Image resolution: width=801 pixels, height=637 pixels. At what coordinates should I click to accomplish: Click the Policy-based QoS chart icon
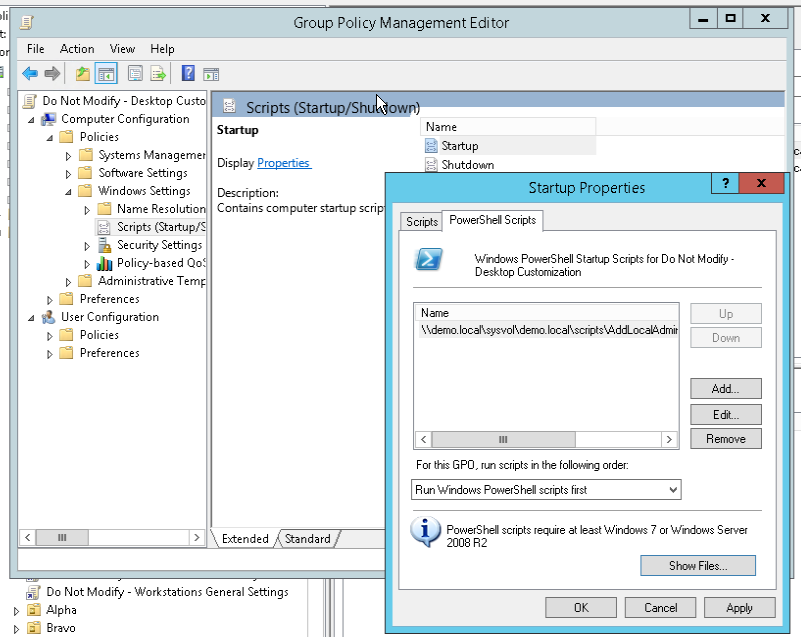coord(104,263)
